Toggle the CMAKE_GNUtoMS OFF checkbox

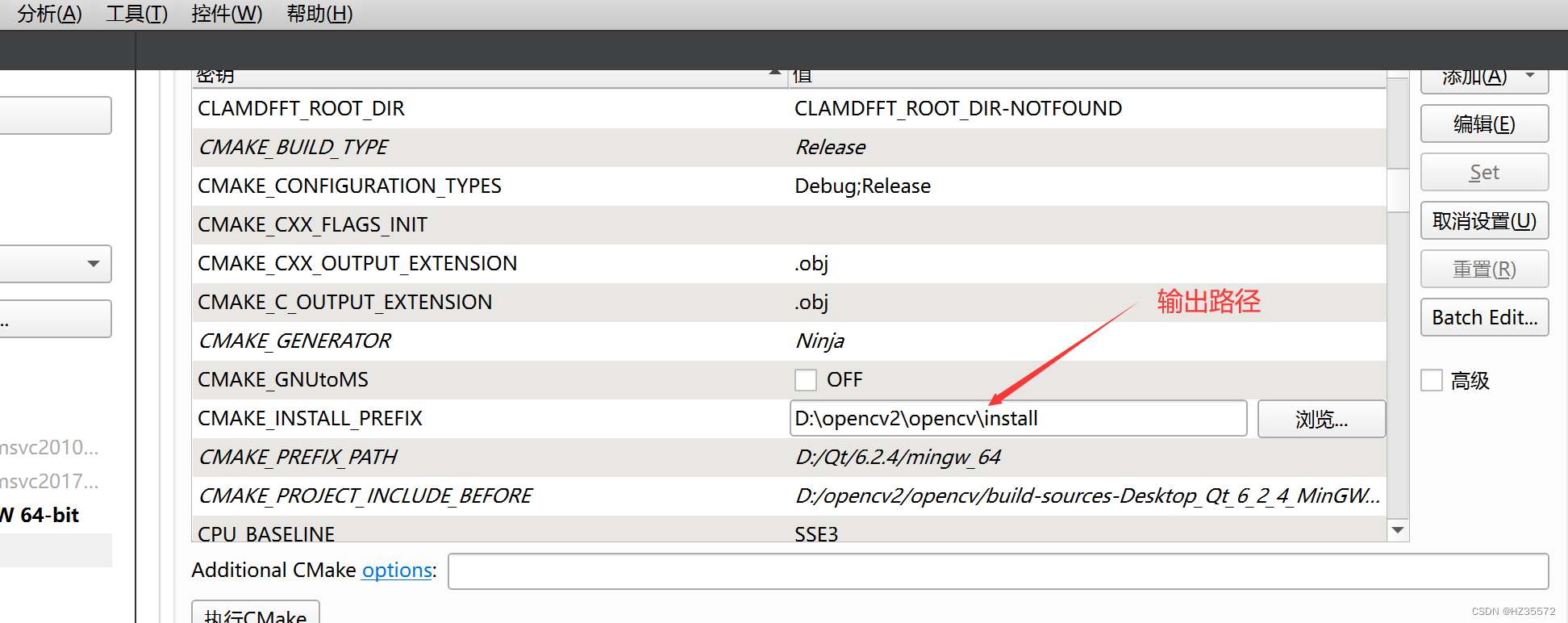pyautogui.click(x=805, y=379)
